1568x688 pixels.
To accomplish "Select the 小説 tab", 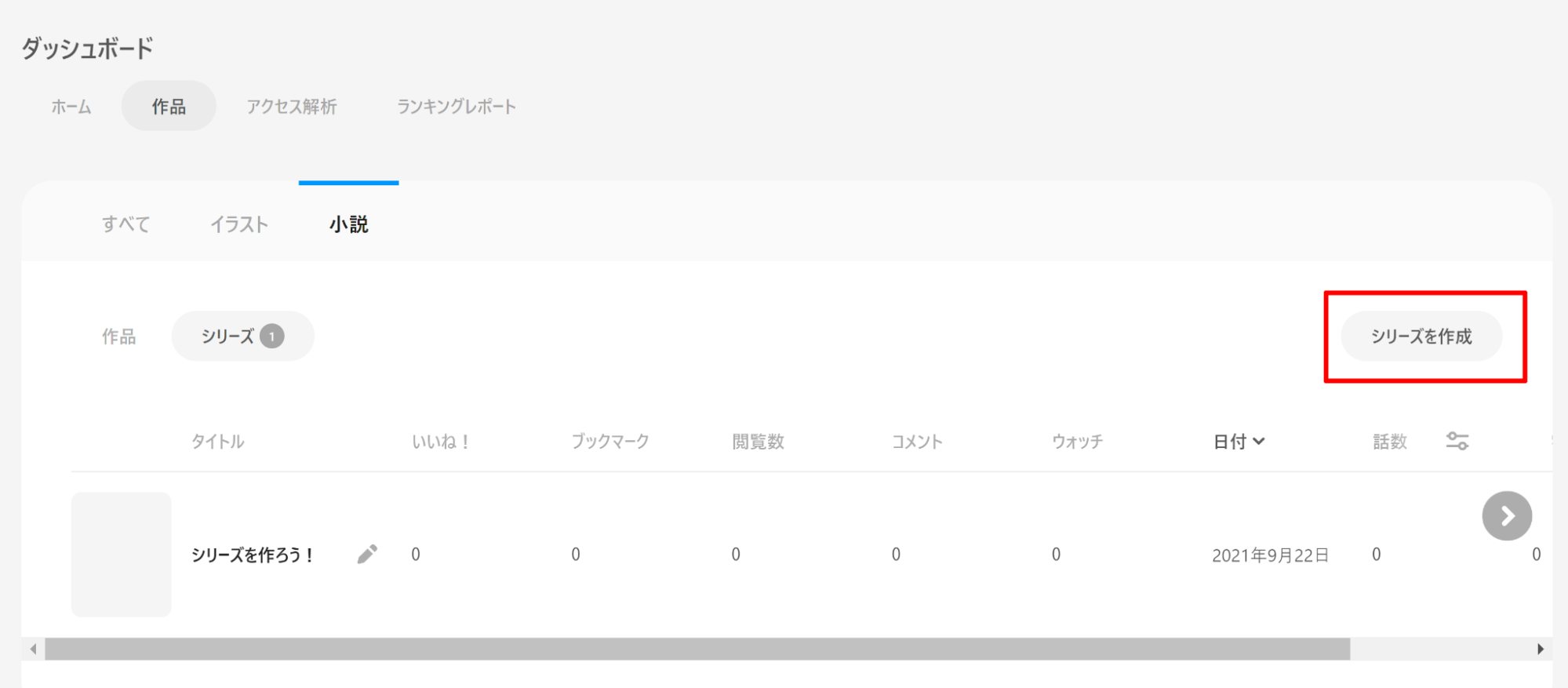I will click(349, 224).
